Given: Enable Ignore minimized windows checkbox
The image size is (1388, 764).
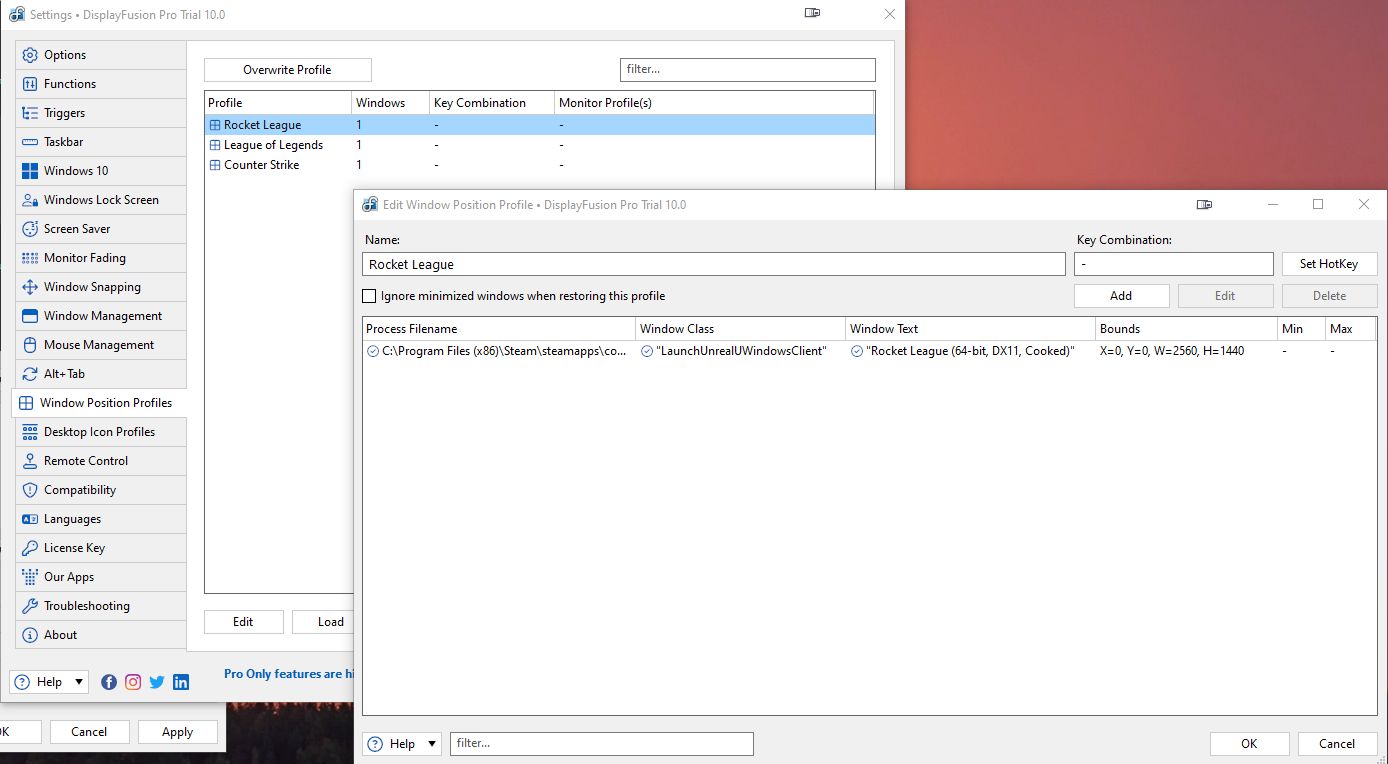Looking at the screenshot, I should click(x=369, y=296).
